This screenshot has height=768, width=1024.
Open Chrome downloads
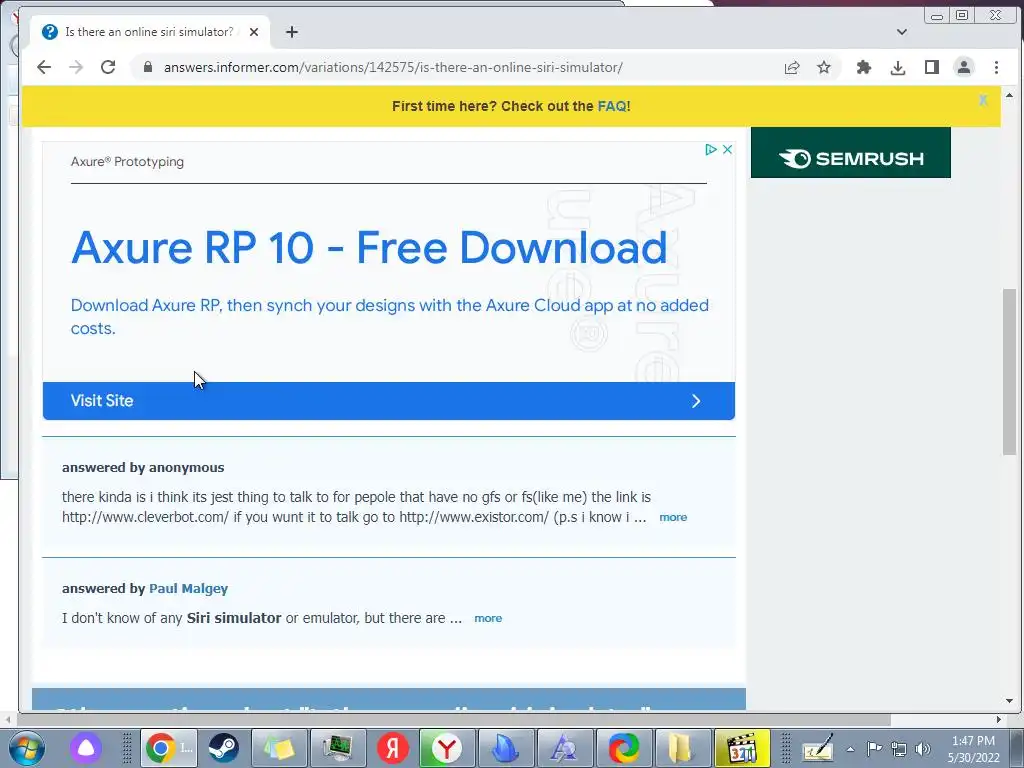click(898, 67)
